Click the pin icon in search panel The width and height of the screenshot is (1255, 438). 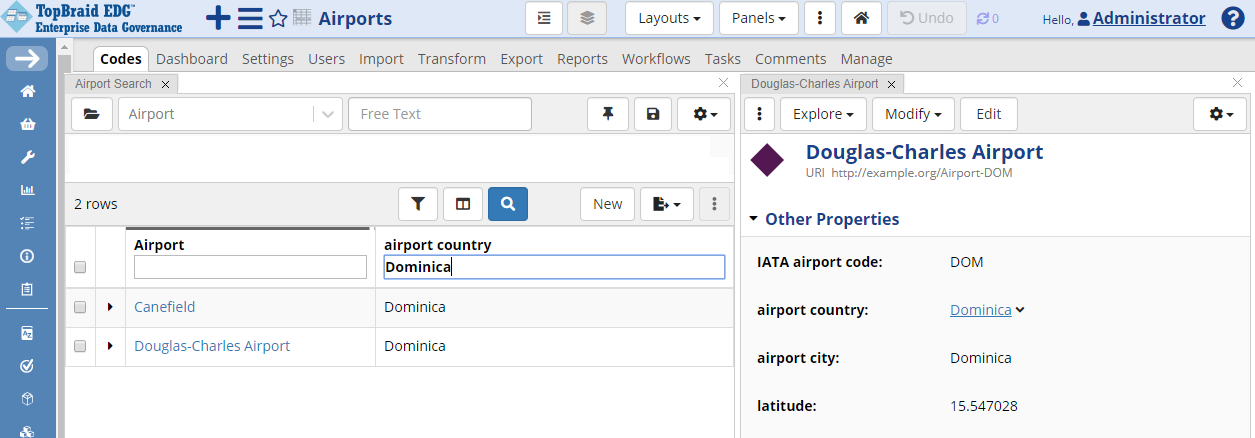[607, 114]
